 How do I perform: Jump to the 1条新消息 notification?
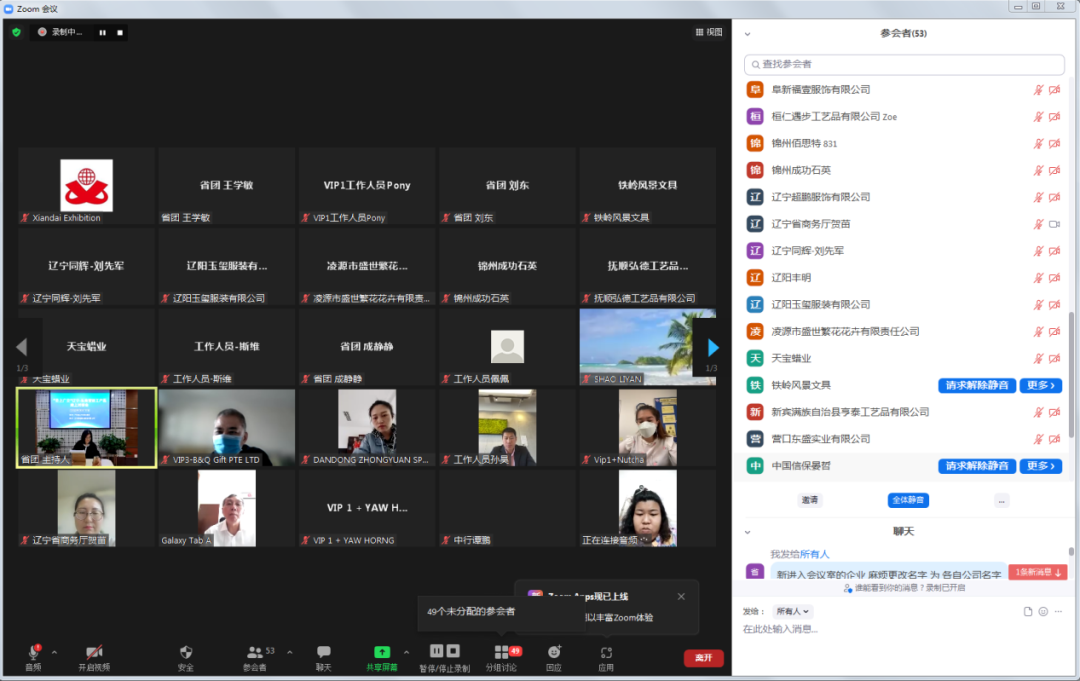click(1037, 572)
